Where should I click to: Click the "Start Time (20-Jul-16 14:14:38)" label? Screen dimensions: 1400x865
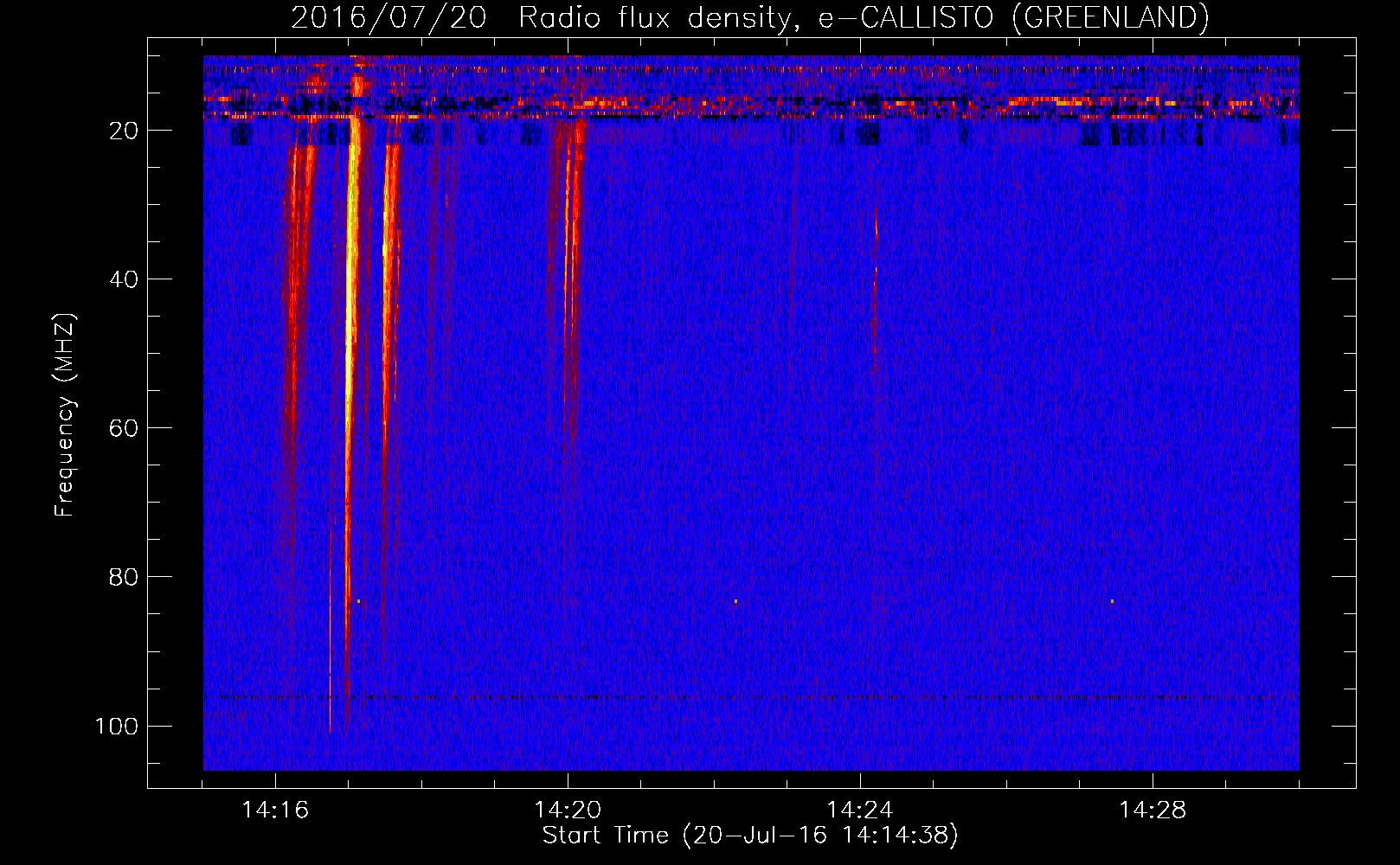(750, 836)
